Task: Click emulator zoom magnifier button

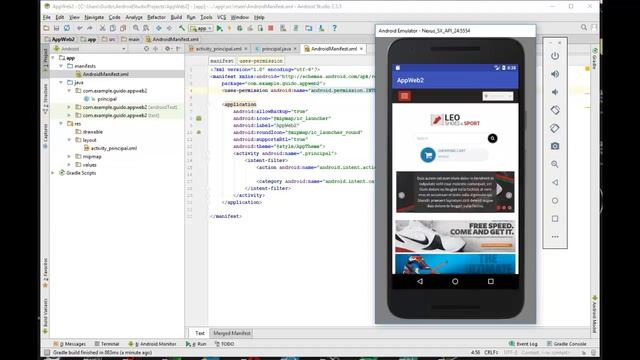Action: pyautogui.click(x=555, y=164)
